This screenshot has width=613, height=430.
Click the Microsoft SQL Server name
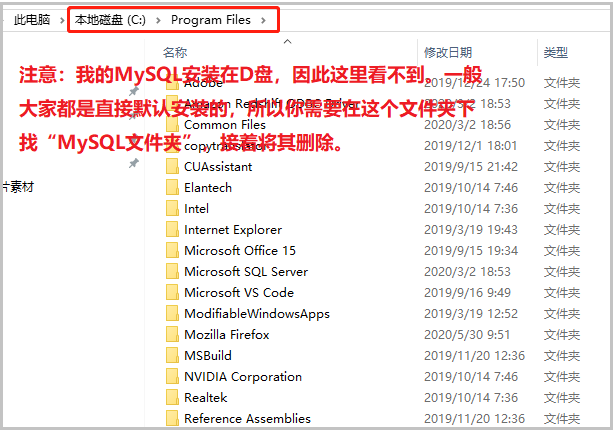[246, 272]
